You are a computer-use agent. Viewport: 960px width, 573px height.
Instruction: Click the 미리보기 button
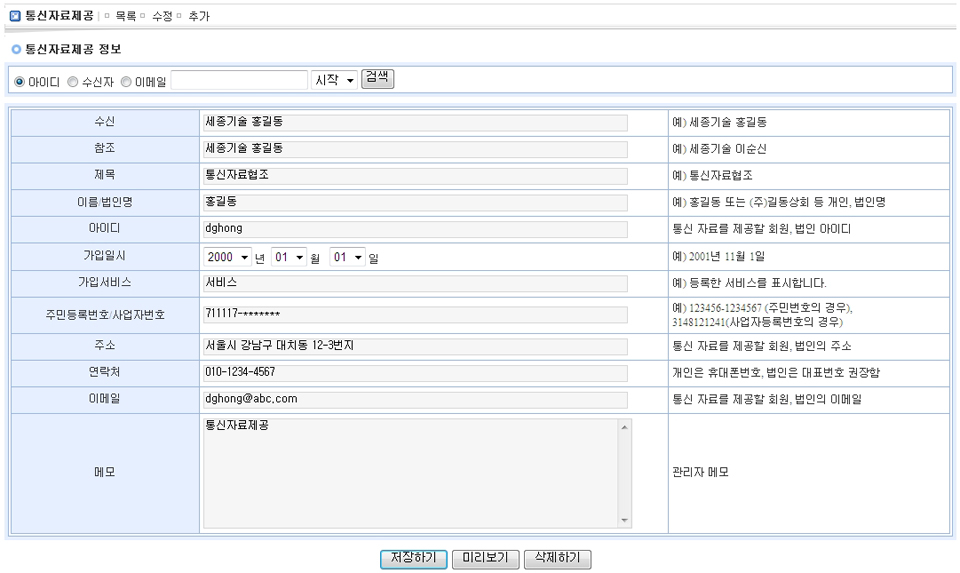tap(485, 558)
